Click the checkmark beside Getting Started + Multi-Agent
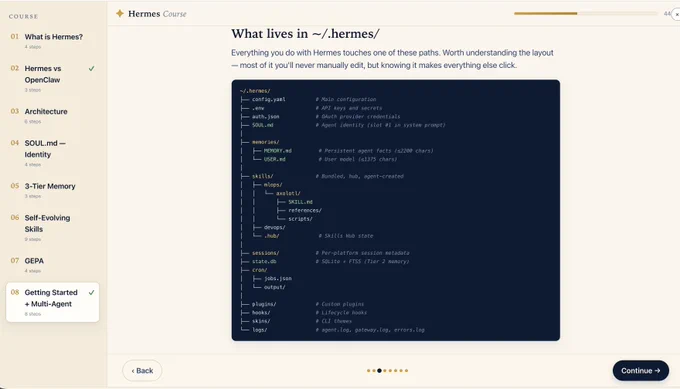The image size is (680, 389). [92, 293]
